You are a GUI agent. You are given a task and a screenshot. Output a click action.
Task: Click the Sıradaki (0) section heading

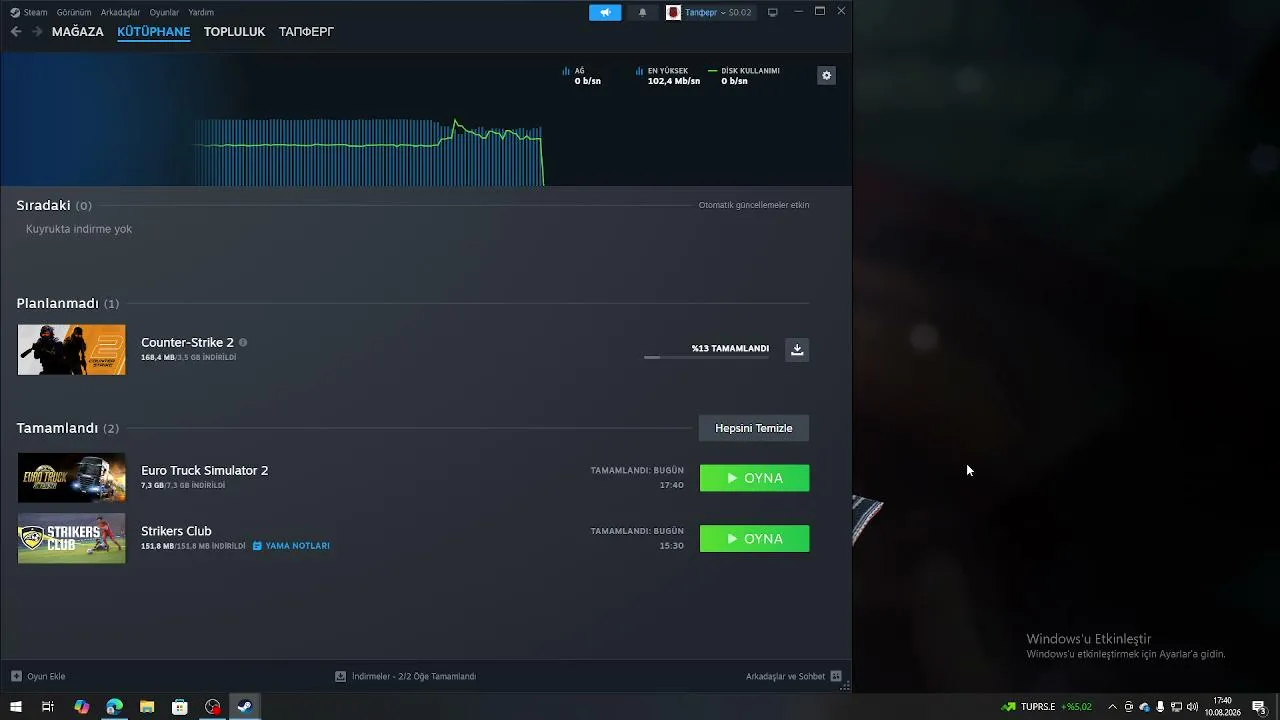coord(54,205)
